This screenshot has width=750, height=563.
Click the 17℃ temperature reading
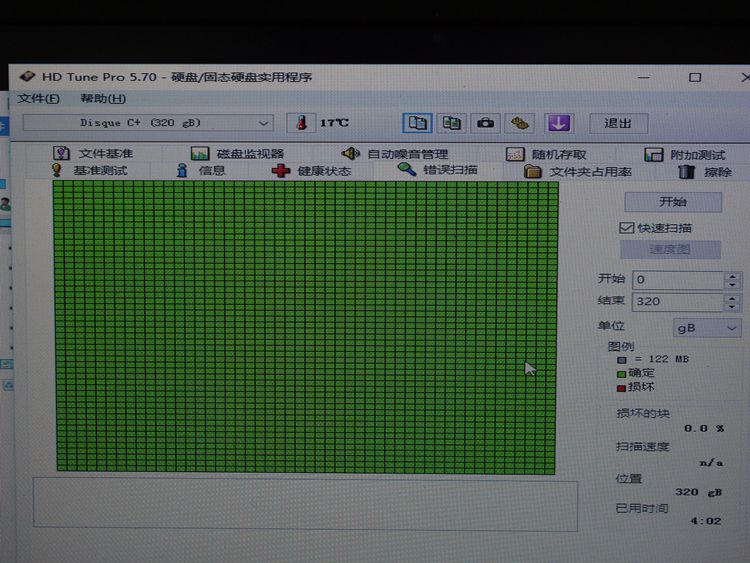tap(334, 123)
